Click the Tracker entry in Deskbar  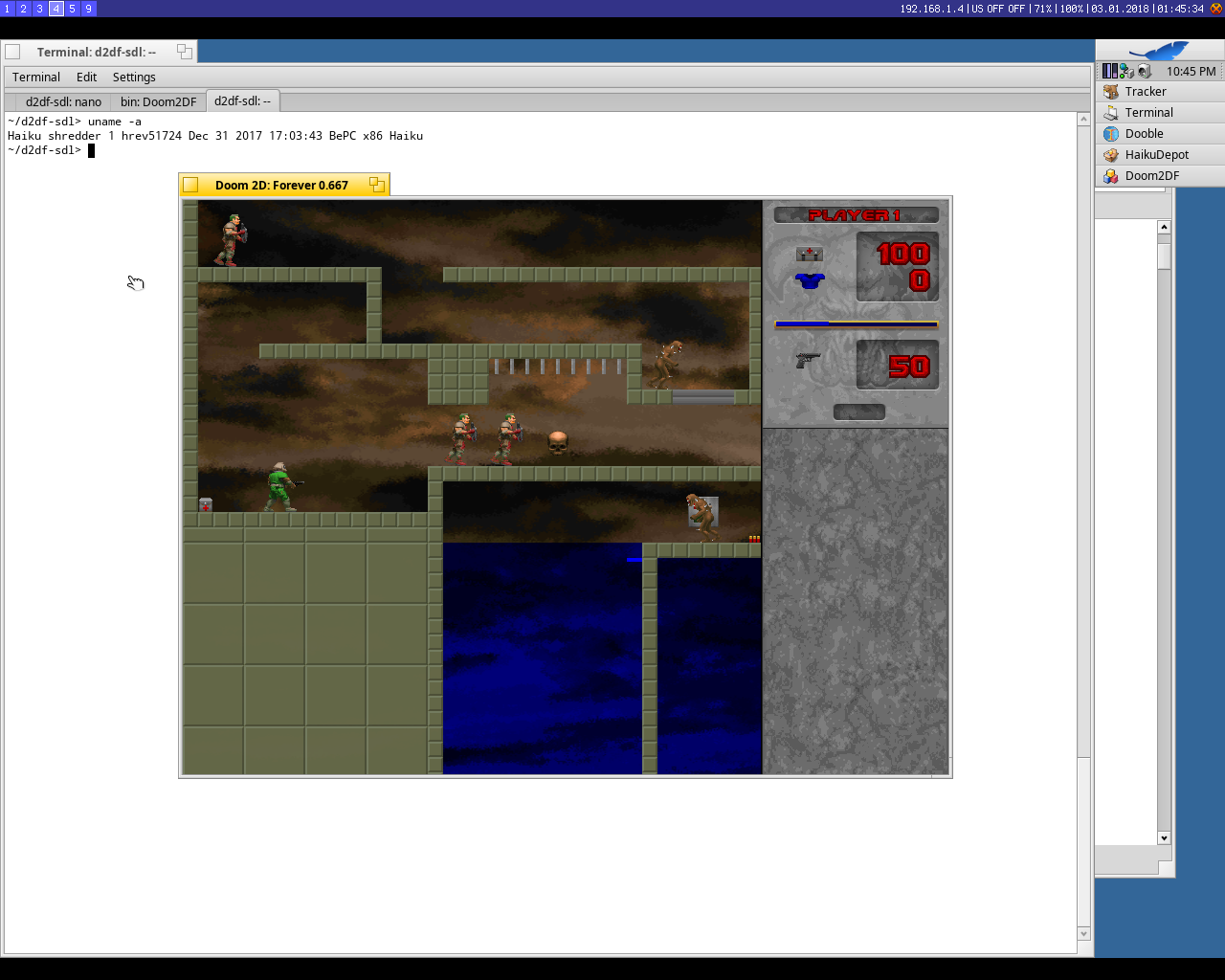coord(1160,92)
